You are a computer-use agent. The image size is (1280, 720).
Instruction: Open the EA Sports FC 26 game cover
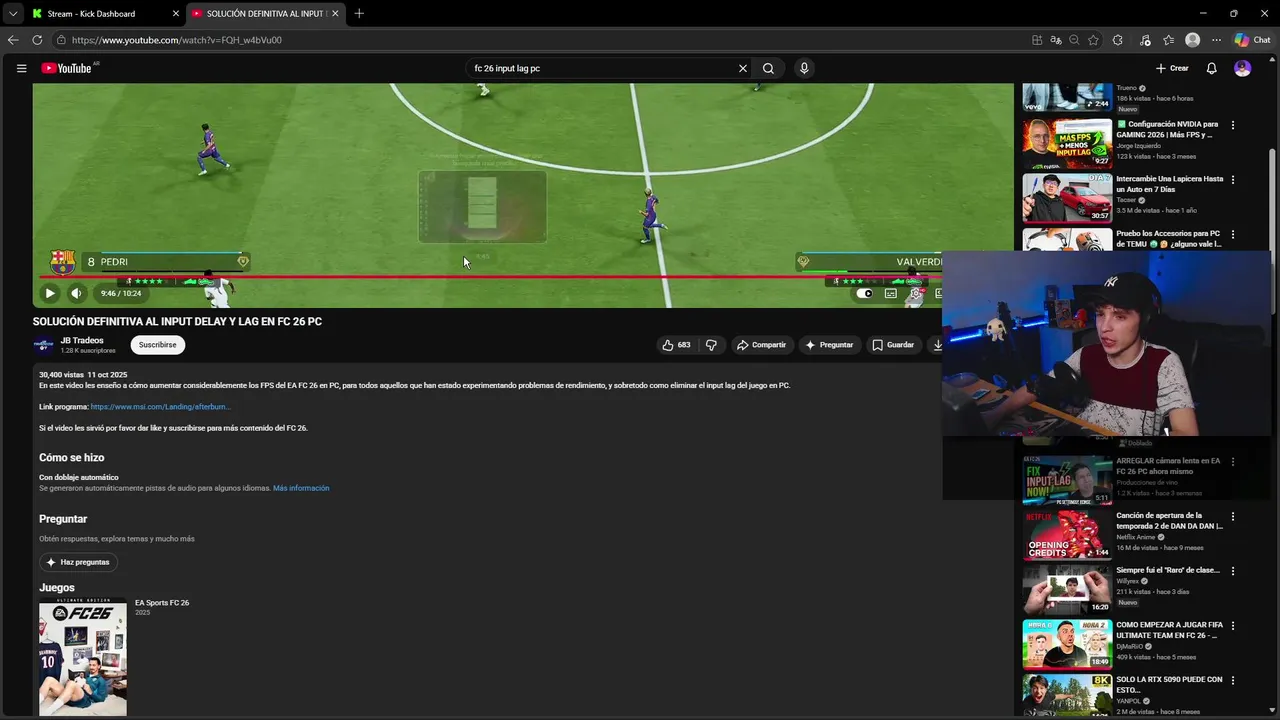(x=83, y=657)
